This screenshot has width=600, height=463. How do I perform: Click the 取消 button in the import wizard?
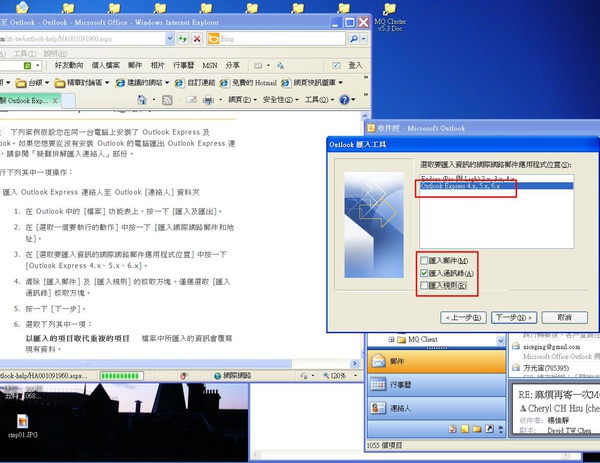564,318
